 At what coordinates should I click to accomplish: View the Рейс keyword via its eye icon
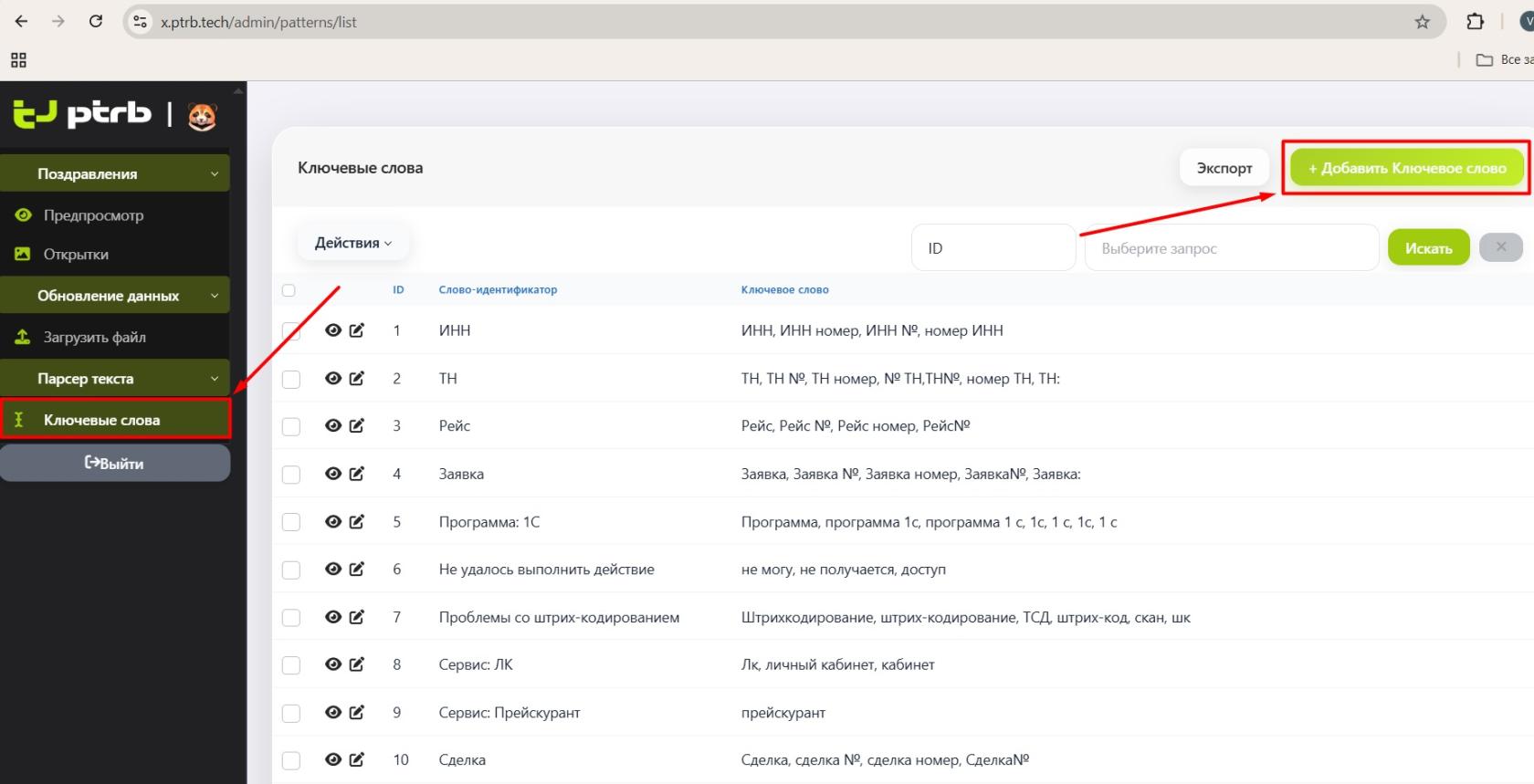[333, 425]
